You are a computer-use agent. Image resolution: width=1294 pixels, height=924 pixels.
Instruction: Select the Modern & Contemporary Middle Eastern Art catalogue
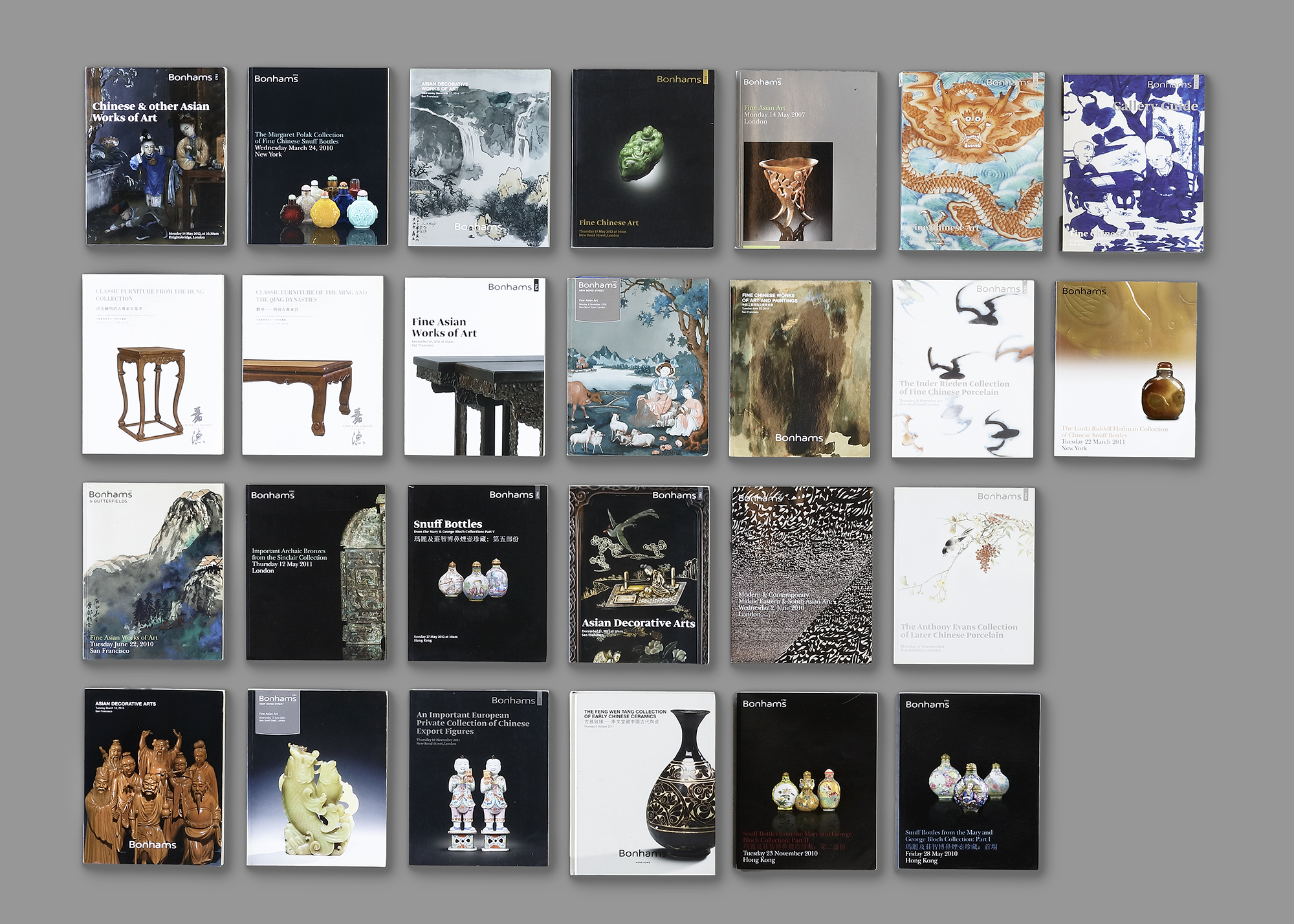point(802,575)
